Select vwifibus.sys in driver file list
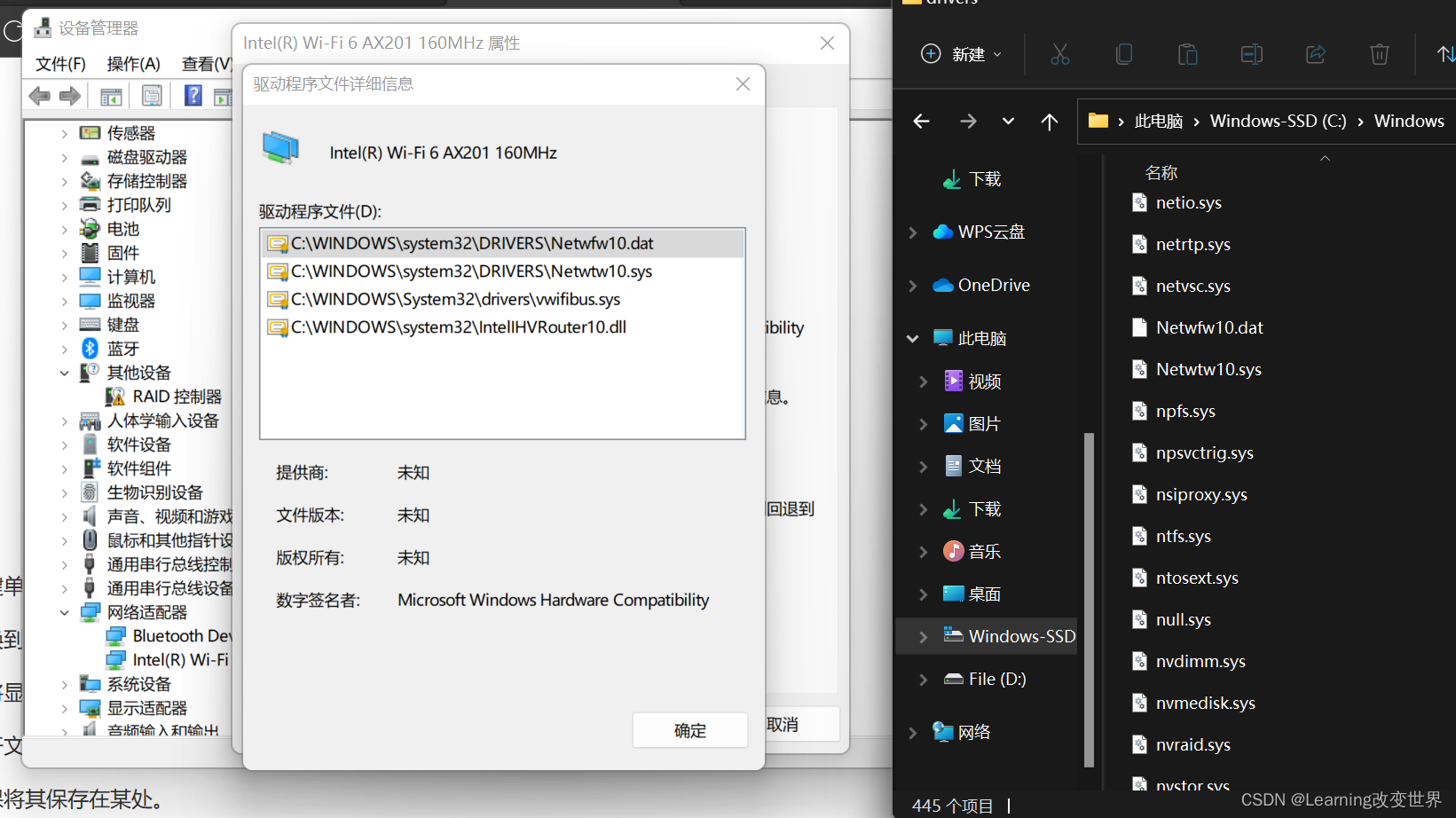 pyautogui.click(x=502, y=299)
